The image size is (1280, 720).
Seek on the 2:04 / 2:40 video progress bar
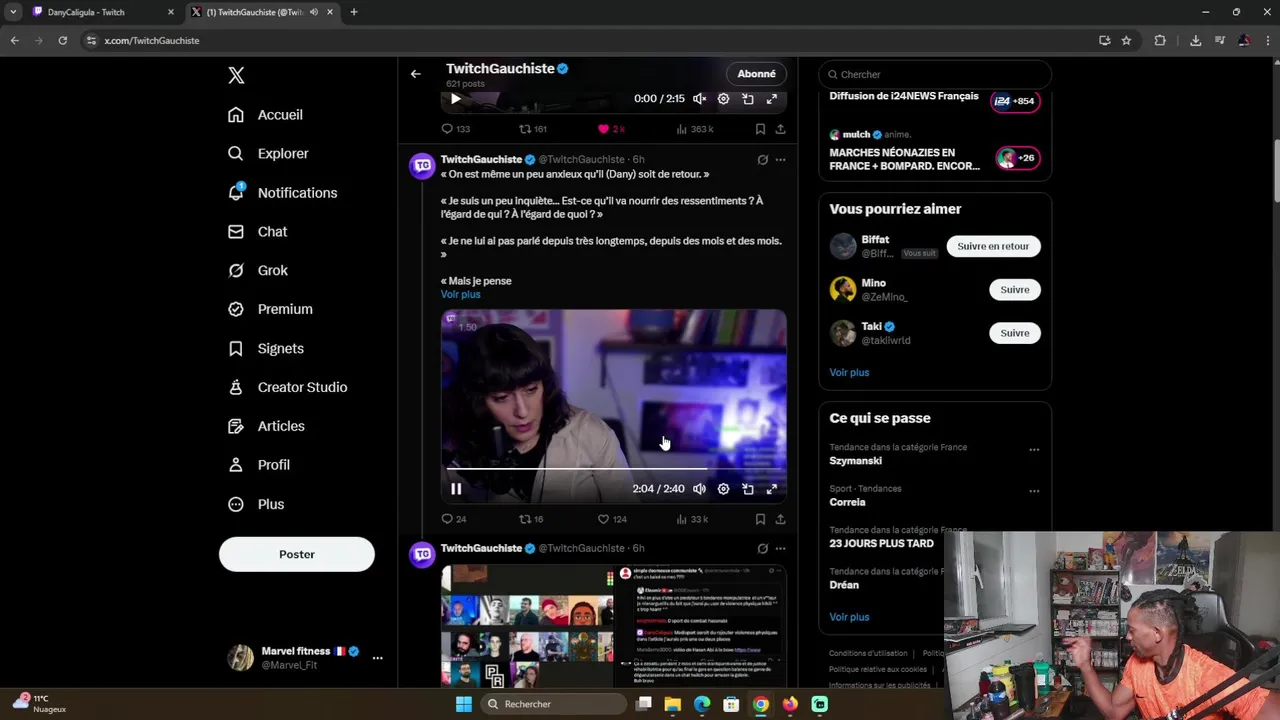[x=613, y=468]
